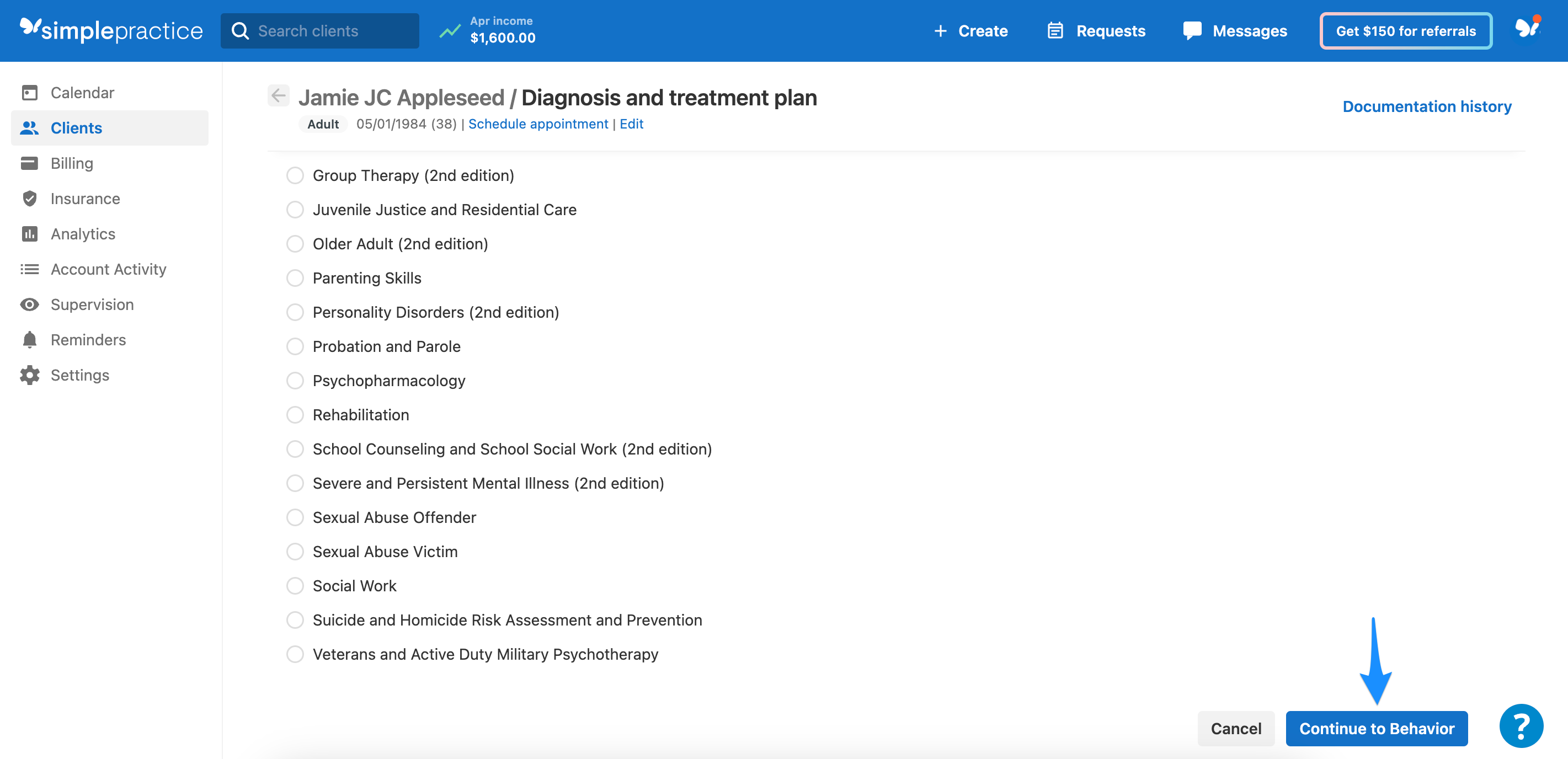Choose the Older Adult (2nd edition) option
This screenshot has height=759, width=1568.
click(x=295, y=243)
